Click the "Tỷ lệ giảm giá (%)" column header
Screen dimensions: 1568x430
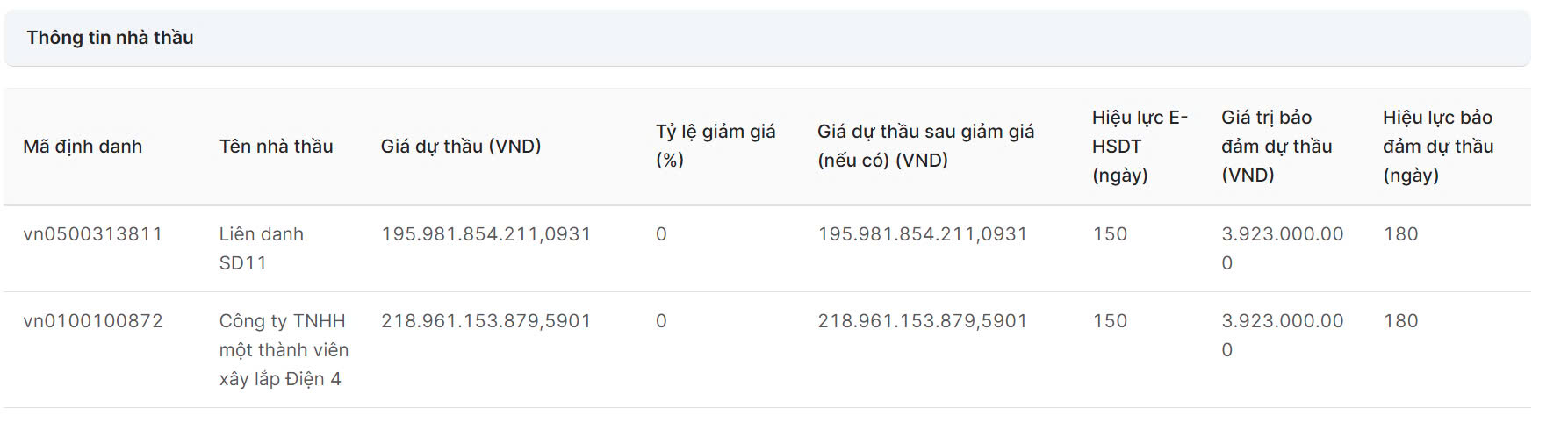click(715, 146)
